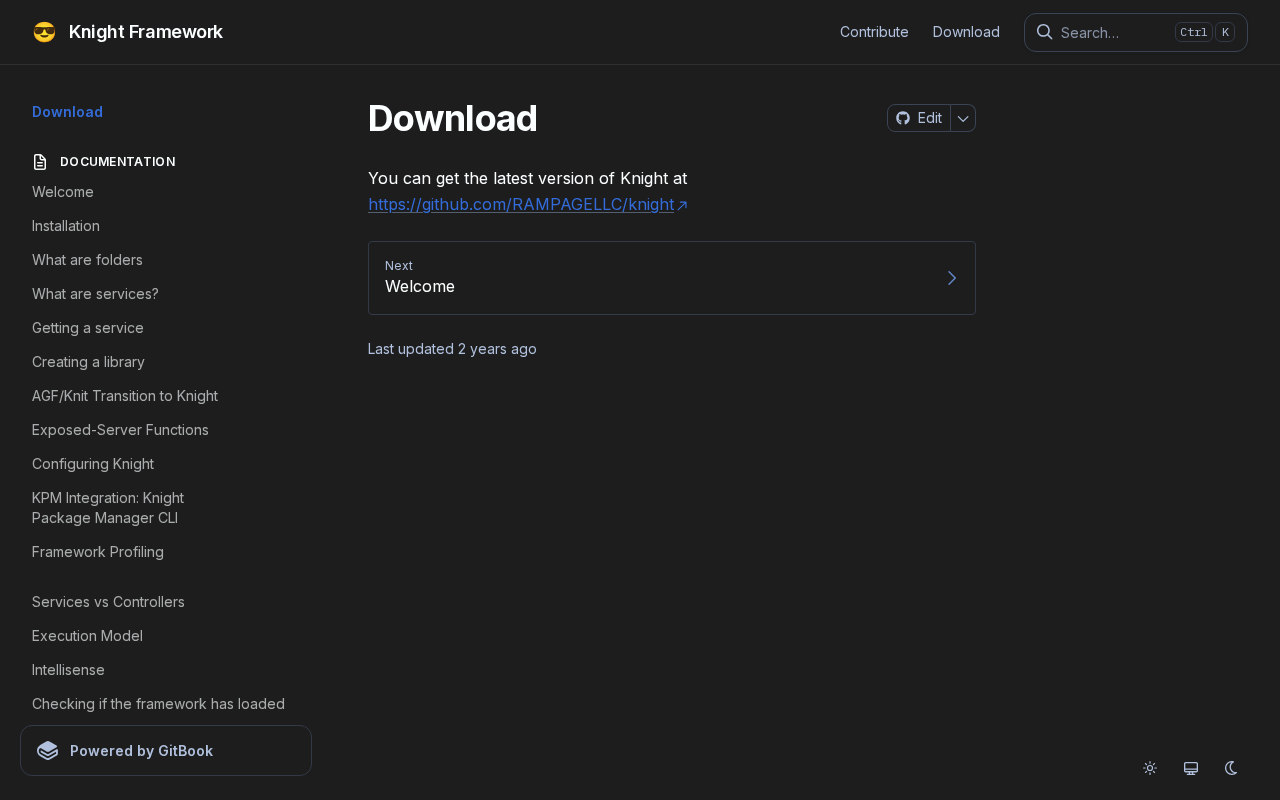Click the chevron on the Next Welcome card

[x=951, y=278]
